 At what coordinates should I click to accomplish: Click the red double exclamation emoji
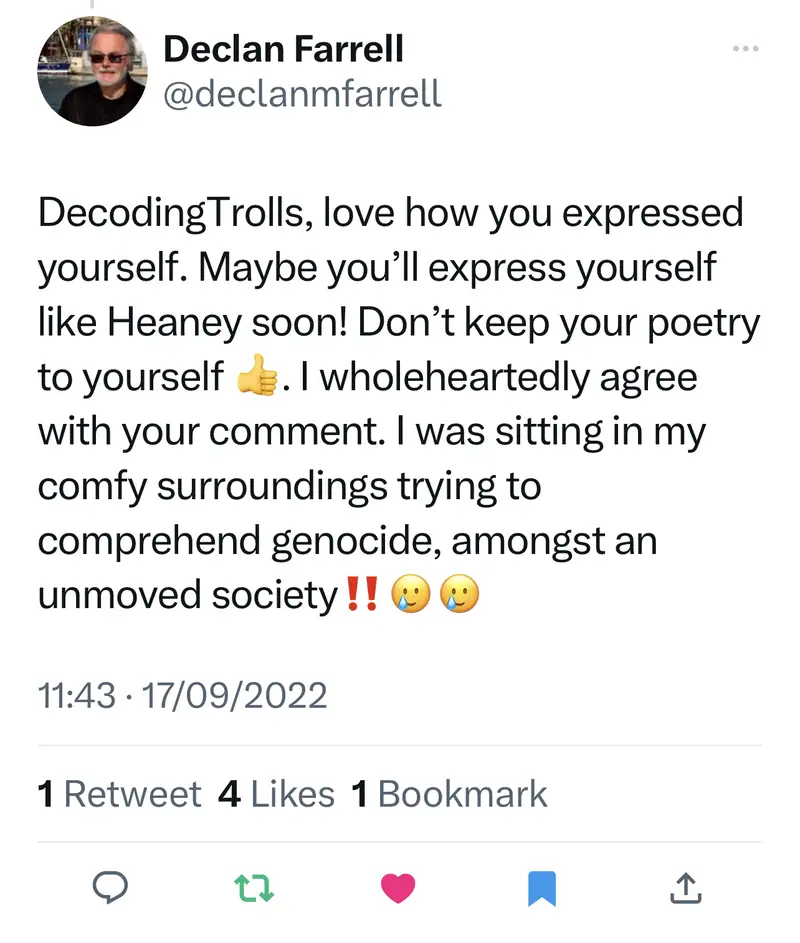click(361, 594)
